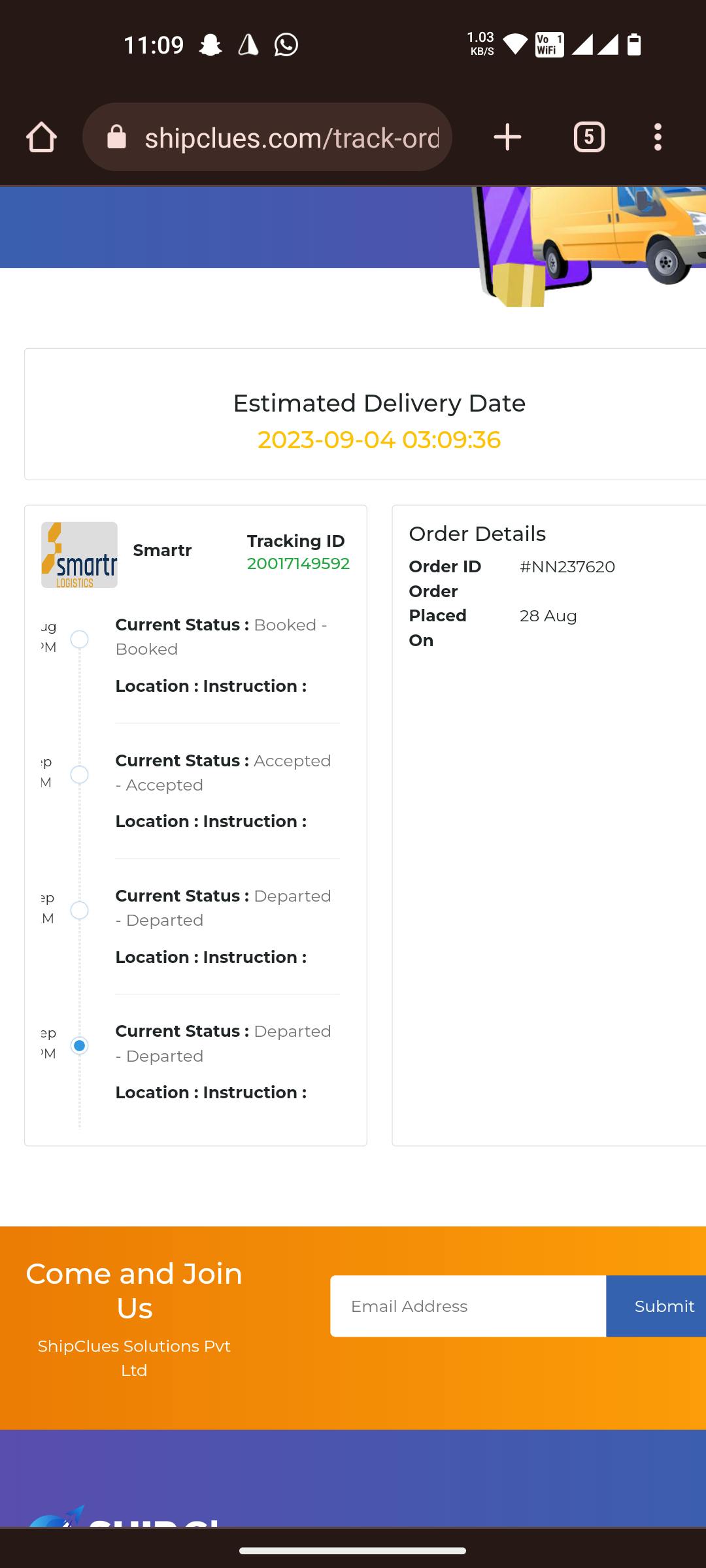Tap the Snapchat notification icon in status bar
The width and height of the screenshot is (706, 1568).
point(210,45)
